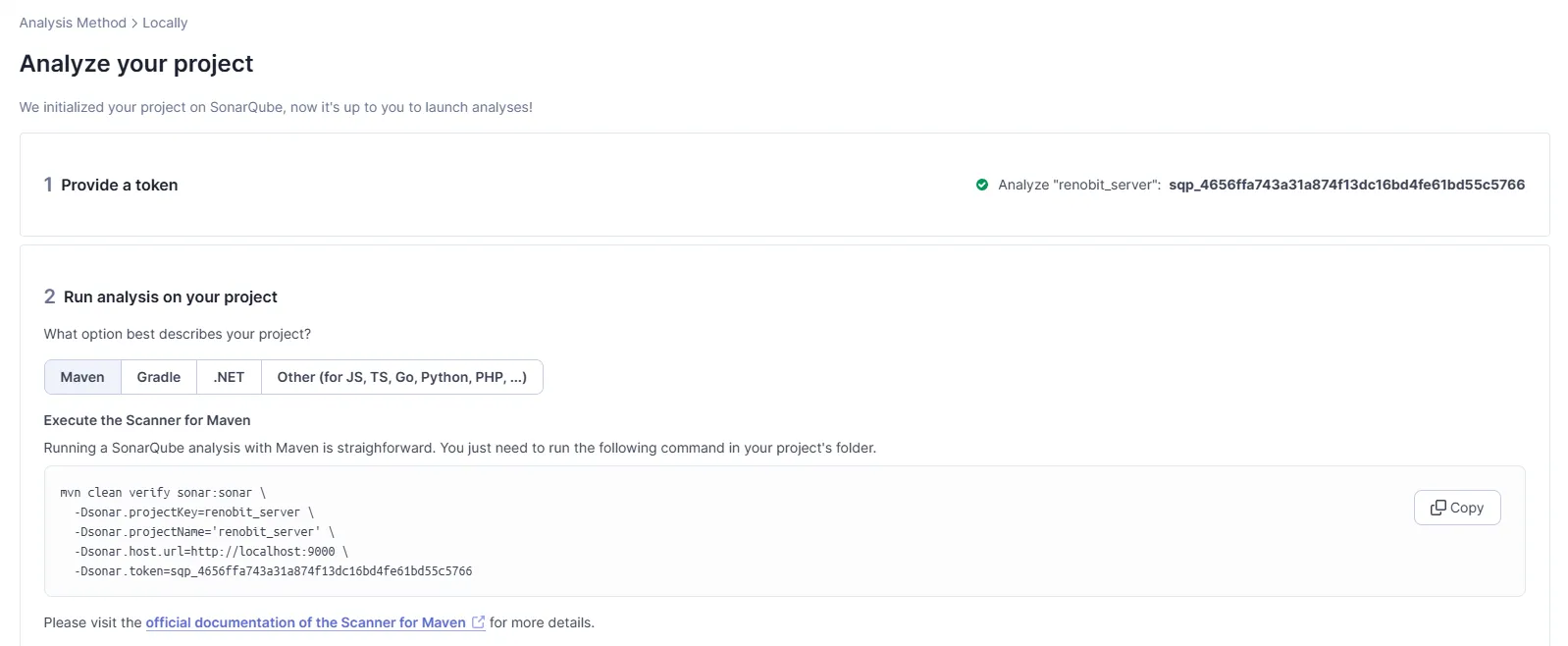This screenshot has height=646, width=1568.
Task: Click the Provide a token step heading
Action: (120, 185)
